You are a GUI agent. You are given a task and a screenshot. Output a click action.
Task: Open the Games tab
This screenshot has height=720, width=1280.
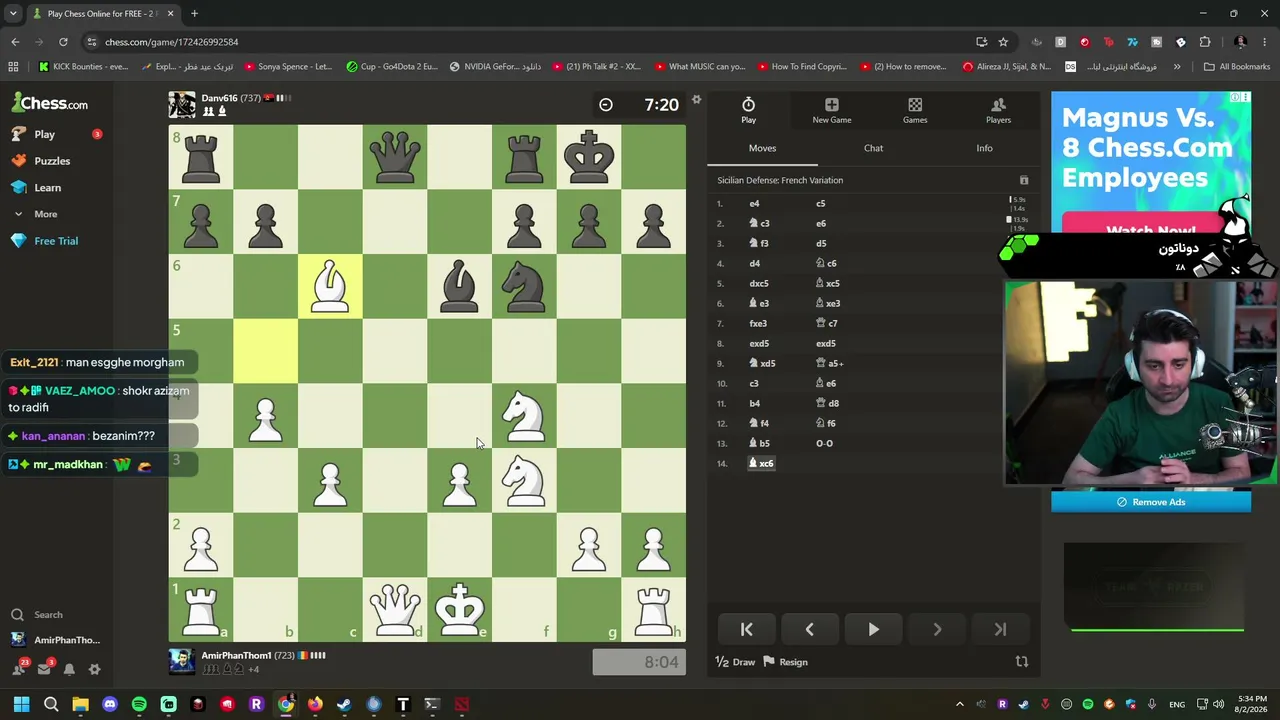915,110
